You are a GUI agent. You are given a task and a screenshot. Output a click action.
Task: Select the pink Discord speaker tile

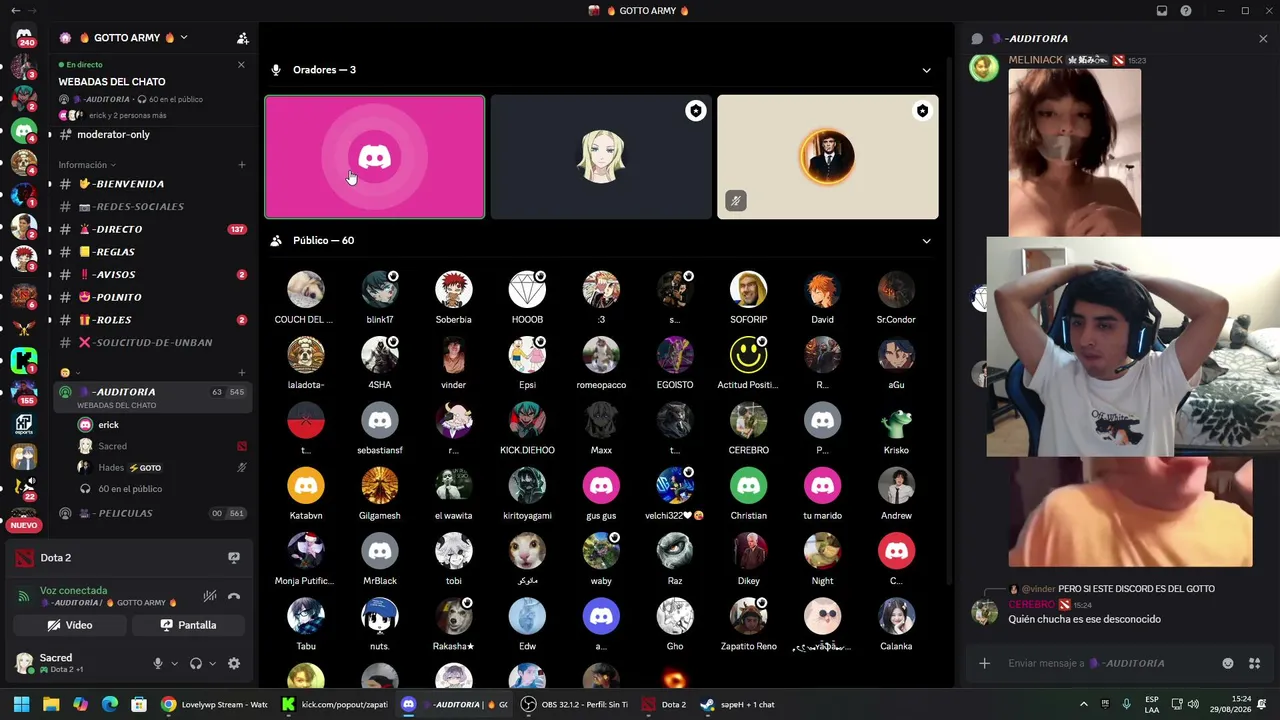[x=375, y=157]
